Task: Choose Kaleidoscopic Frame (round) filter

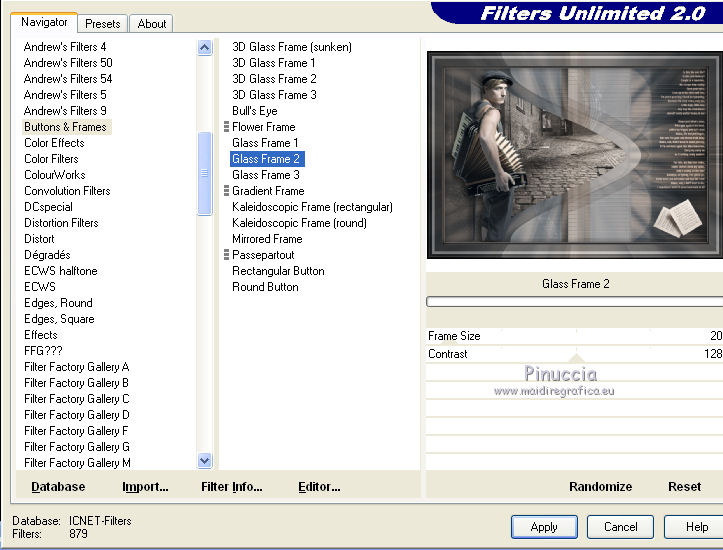Action: tap(300, 223)
